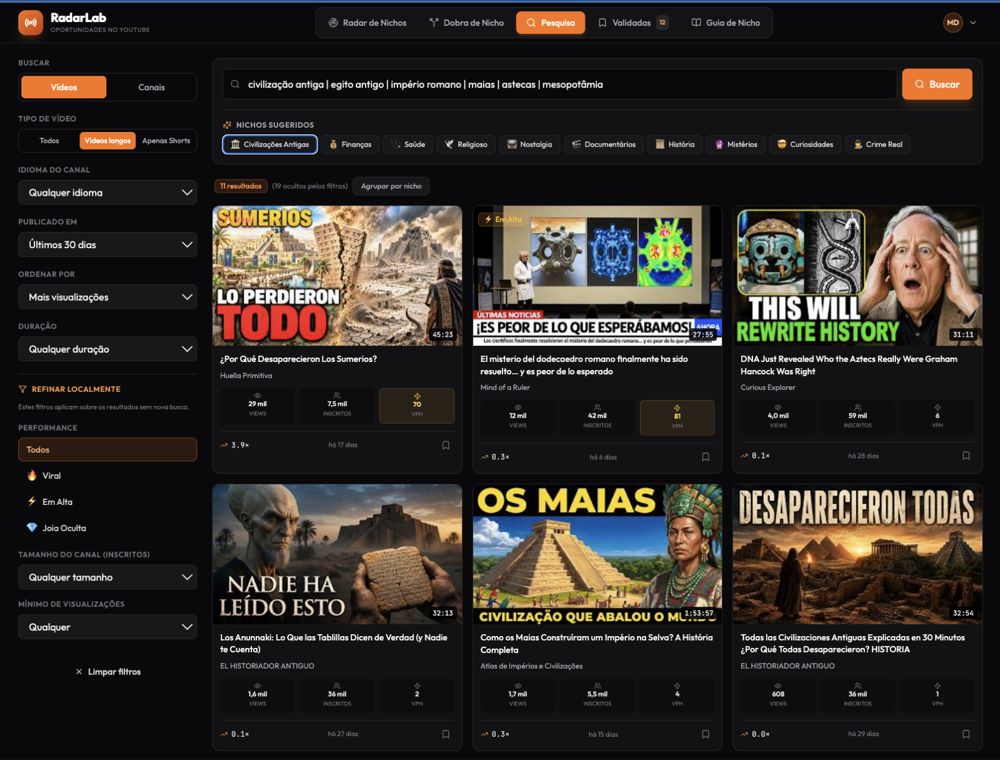Open Últimos 30 dias dropdown
Screen dimensions: 1000x760
(x=107, y=245)
